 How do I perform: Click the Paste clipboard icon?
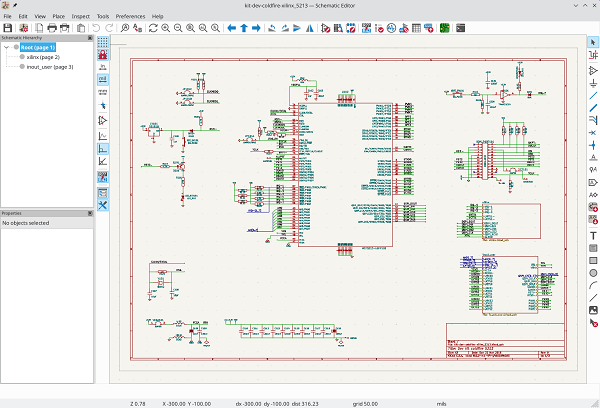coord(81,28)
